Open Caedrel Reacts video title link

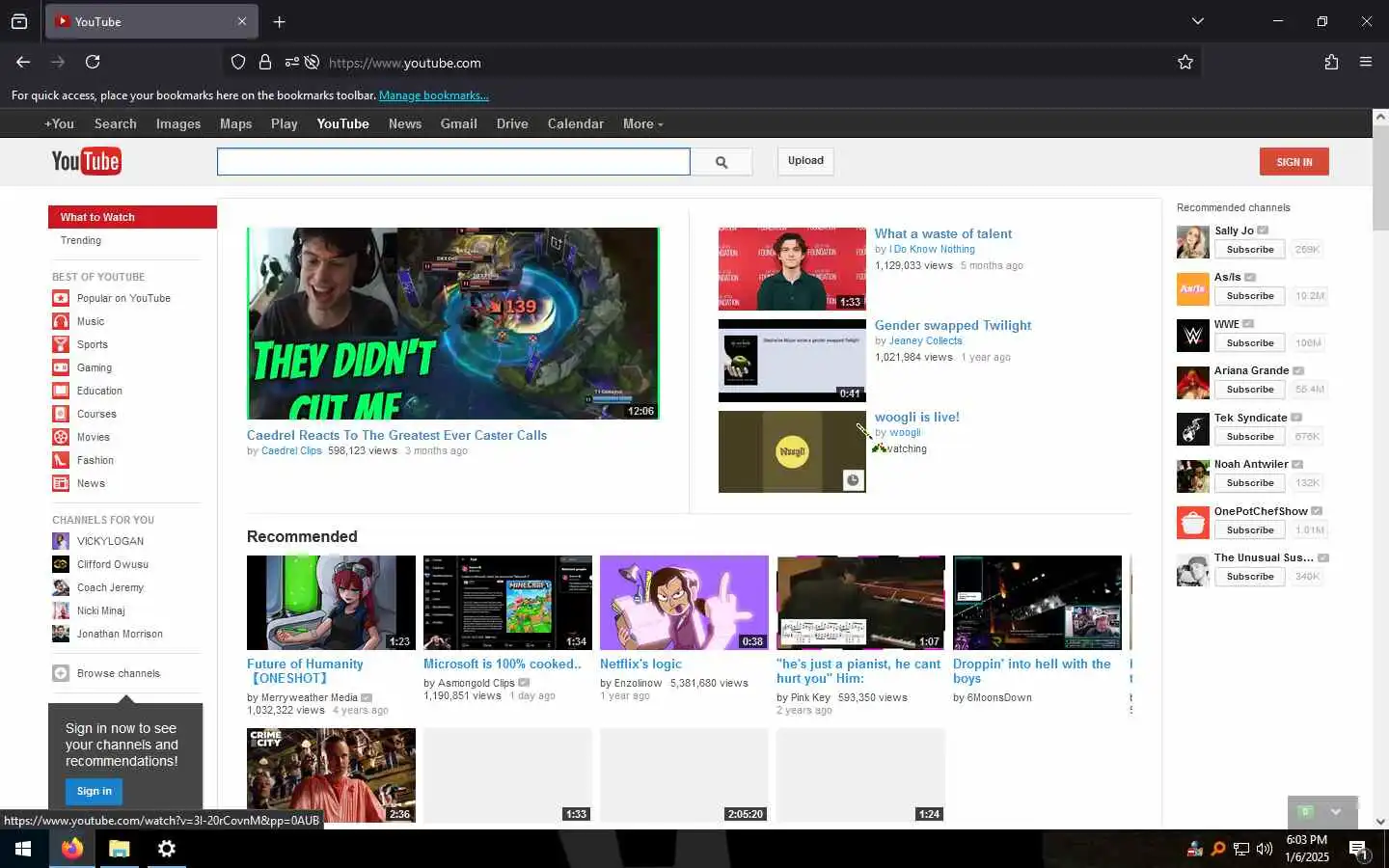396,435
